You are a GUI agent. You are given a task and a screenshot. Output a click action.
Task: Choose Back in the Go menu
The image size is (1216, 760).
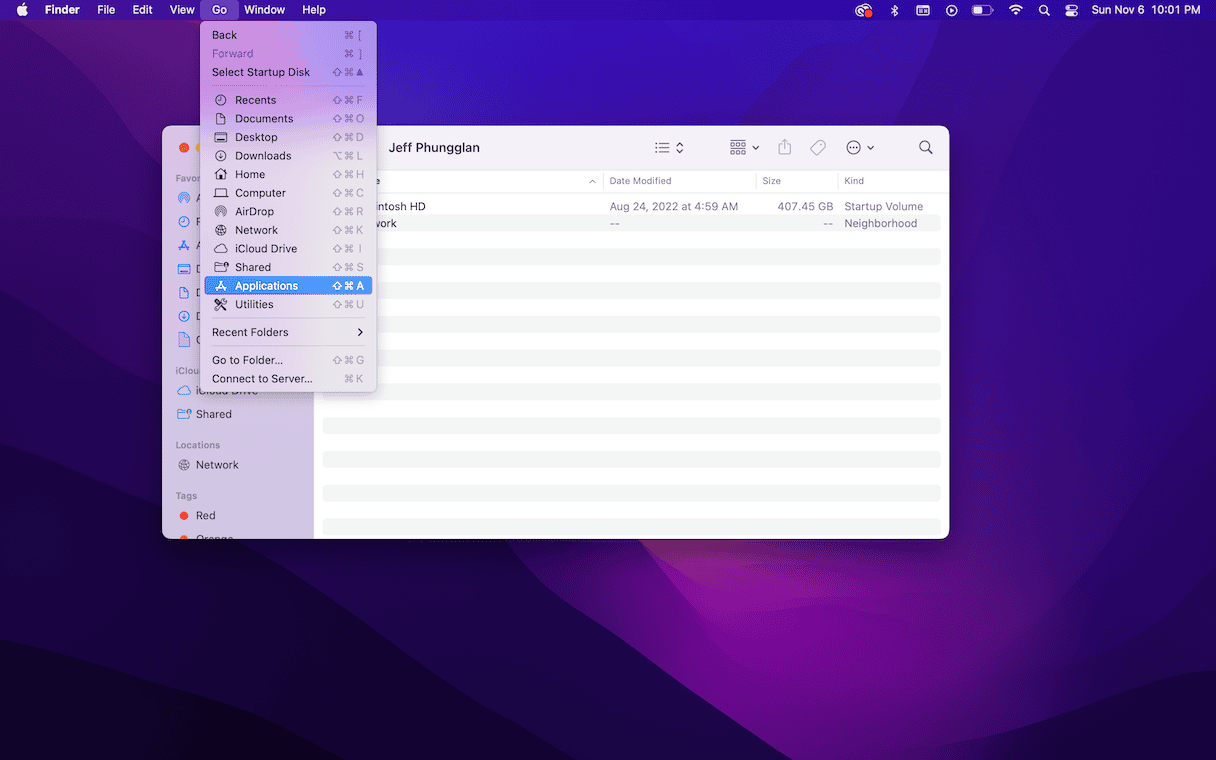[288, 35]
